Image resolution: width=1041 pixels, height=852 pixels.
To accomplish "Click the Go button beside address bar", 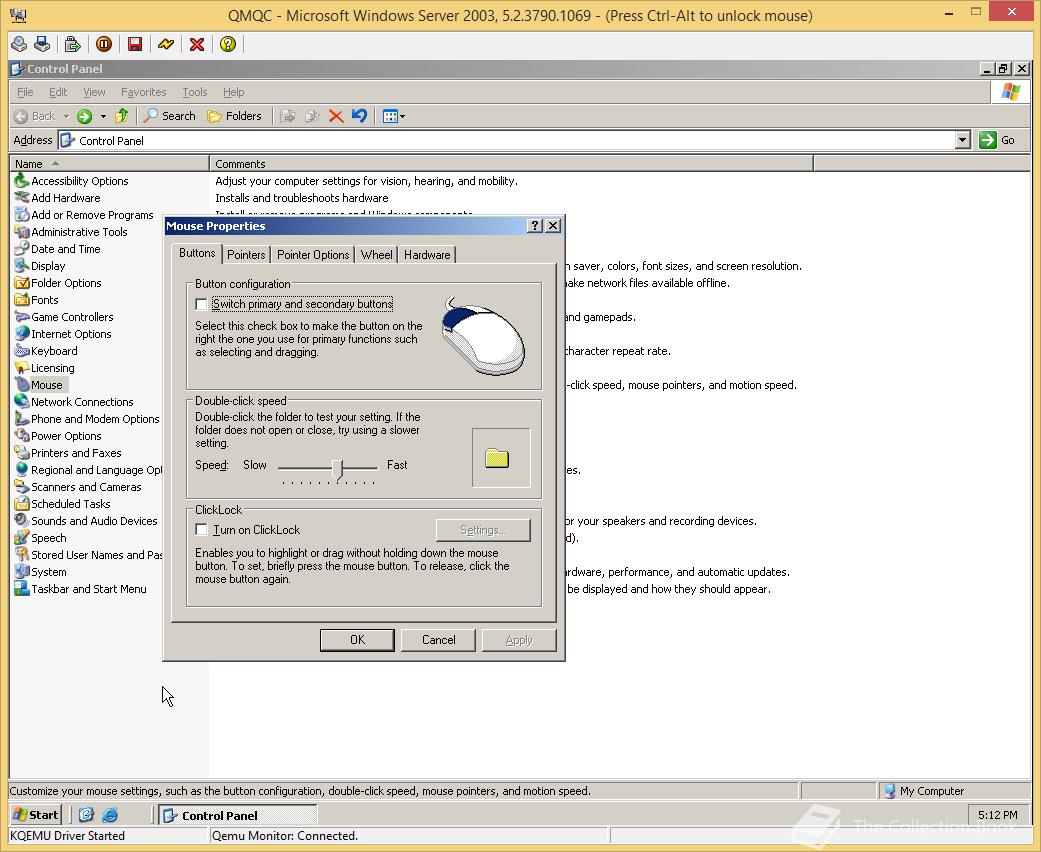I will [998, 140].
